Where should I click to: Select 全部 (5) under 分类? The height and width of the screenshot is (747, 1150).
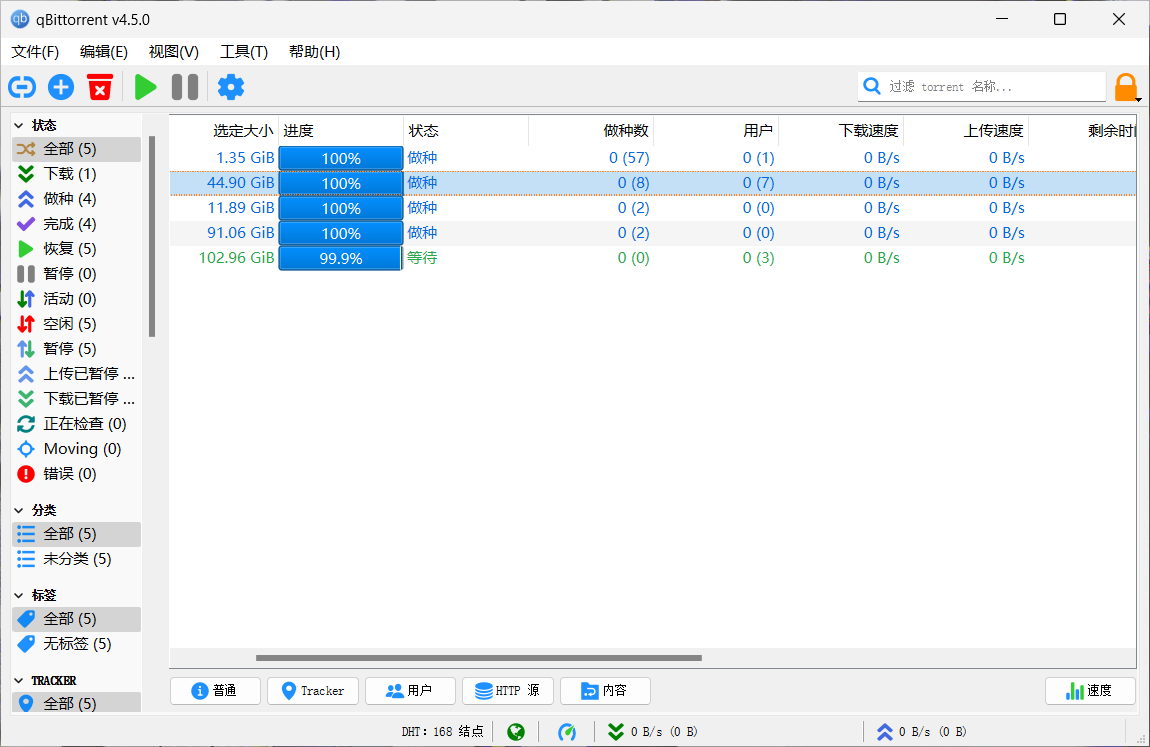coord(76,534)
